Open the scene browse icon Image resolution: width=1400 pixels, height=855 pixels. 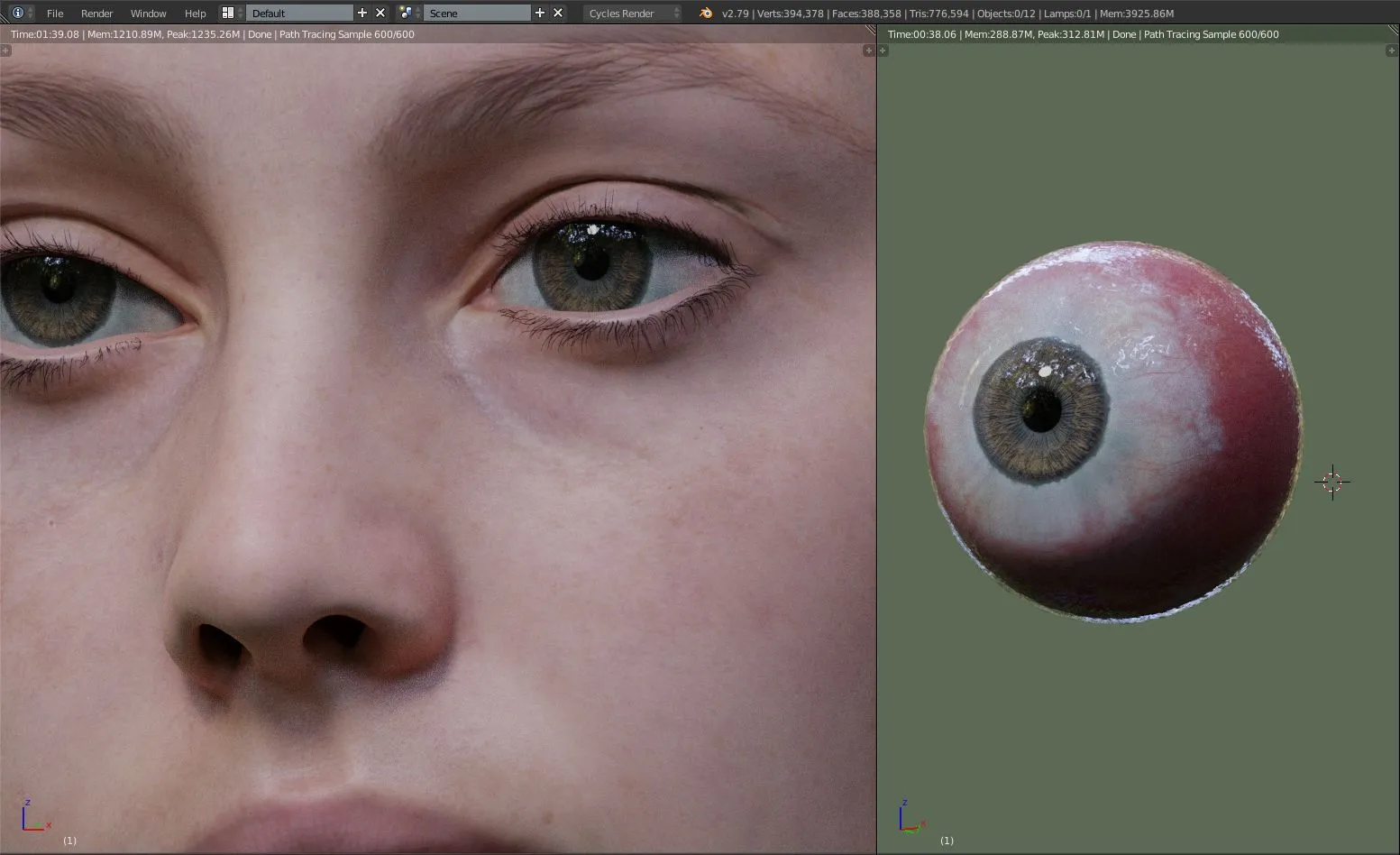409,13
